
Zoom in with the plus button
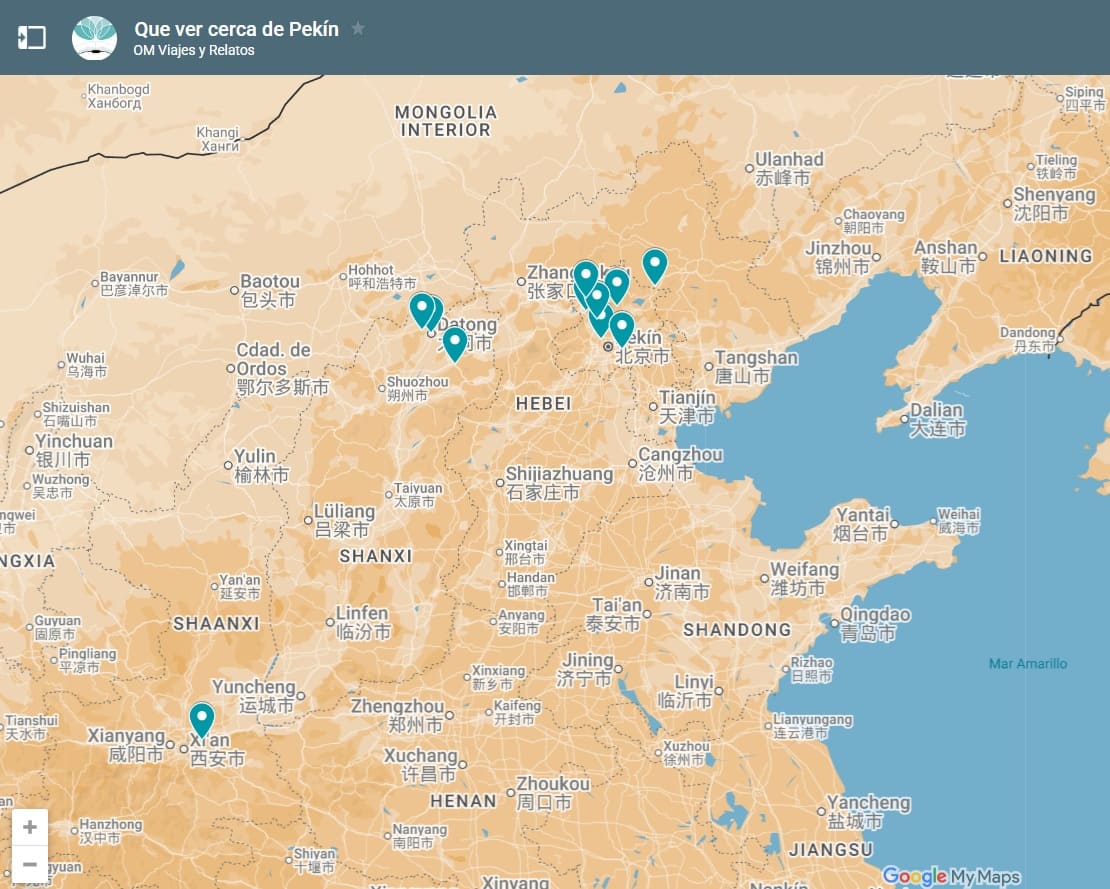(x=30, y=827)
